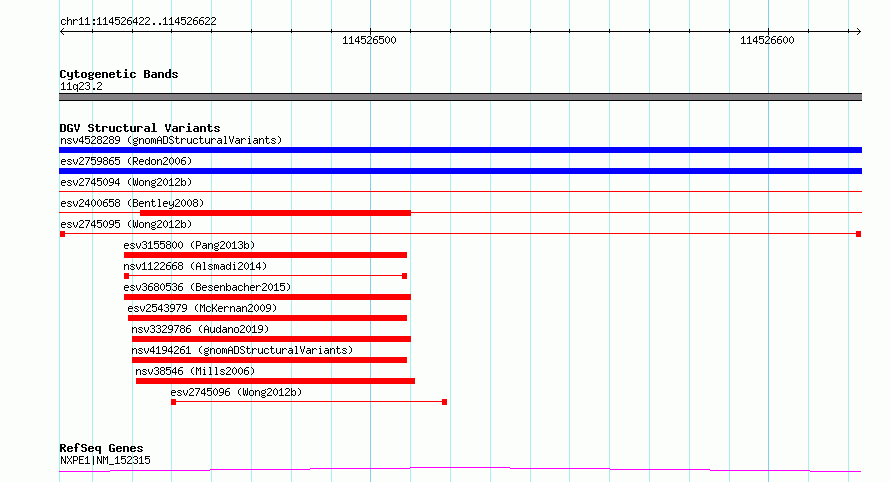
Task: Open gene label NXPE1|NM_152315
Action: (105, 460)
